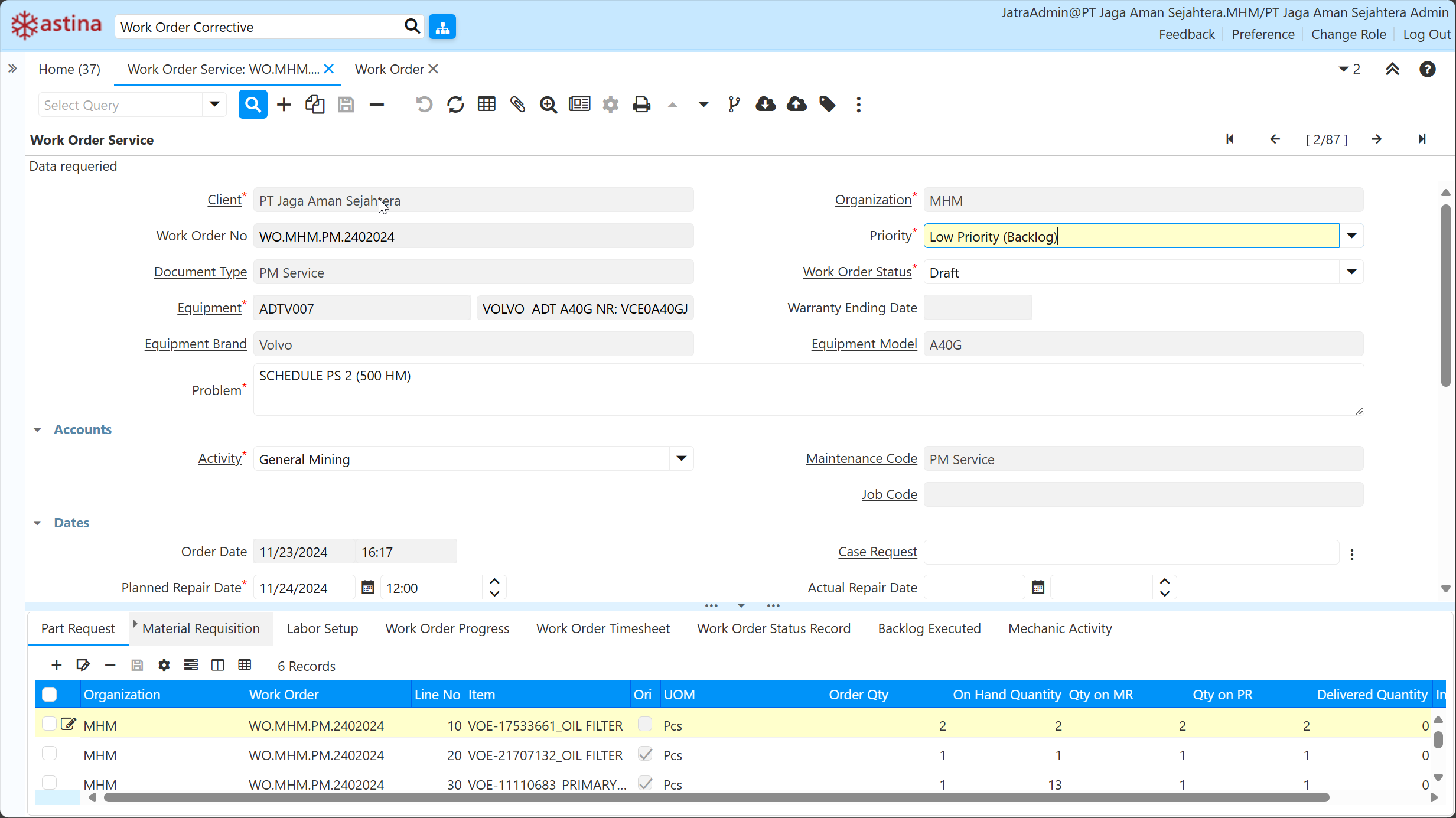This screenshot has height=818, width=1456.
Task: Click the Log Out link
Action: (x=1426, y=34)
